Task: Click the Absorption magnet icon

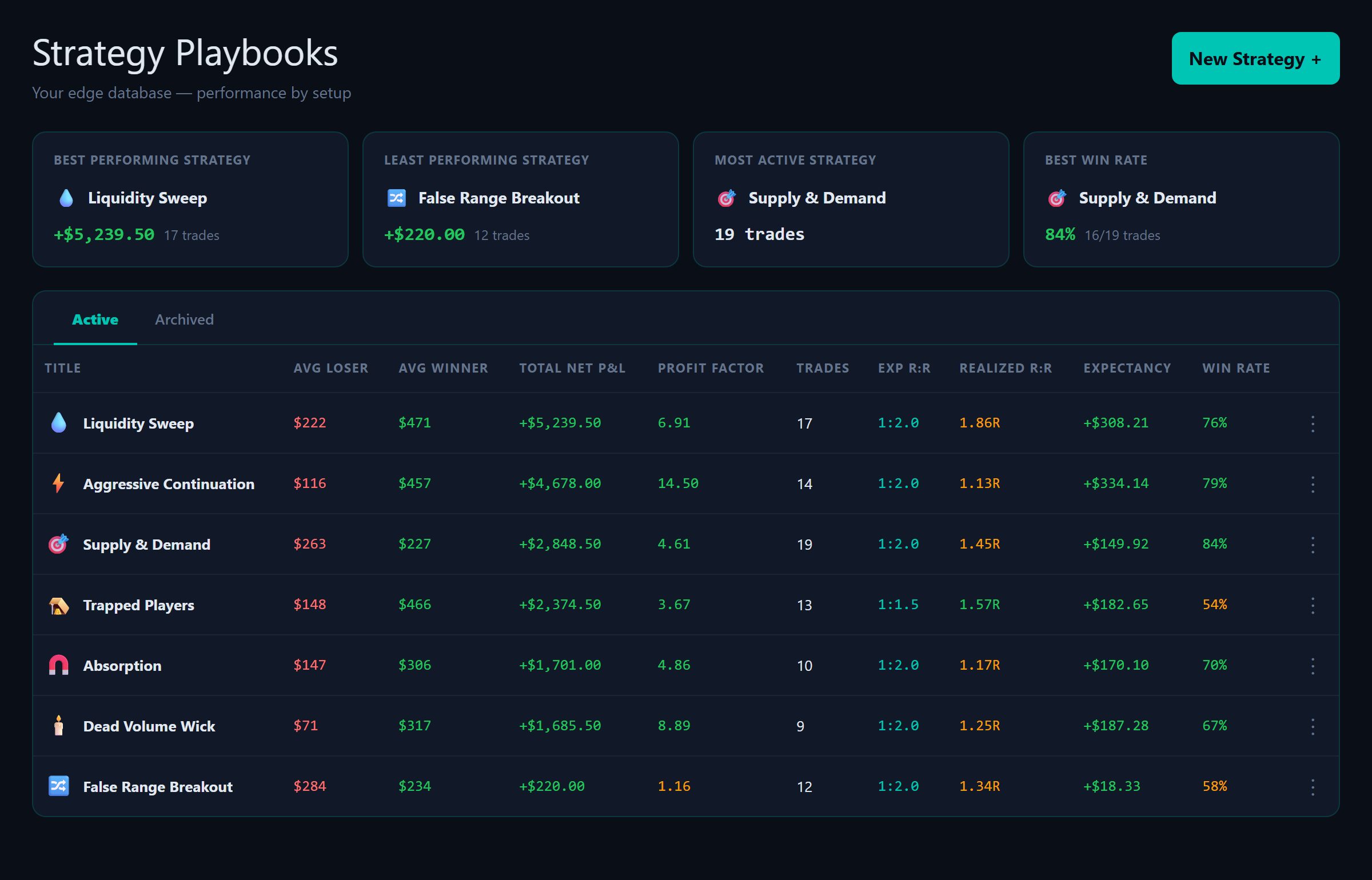Action: point(58,665)
